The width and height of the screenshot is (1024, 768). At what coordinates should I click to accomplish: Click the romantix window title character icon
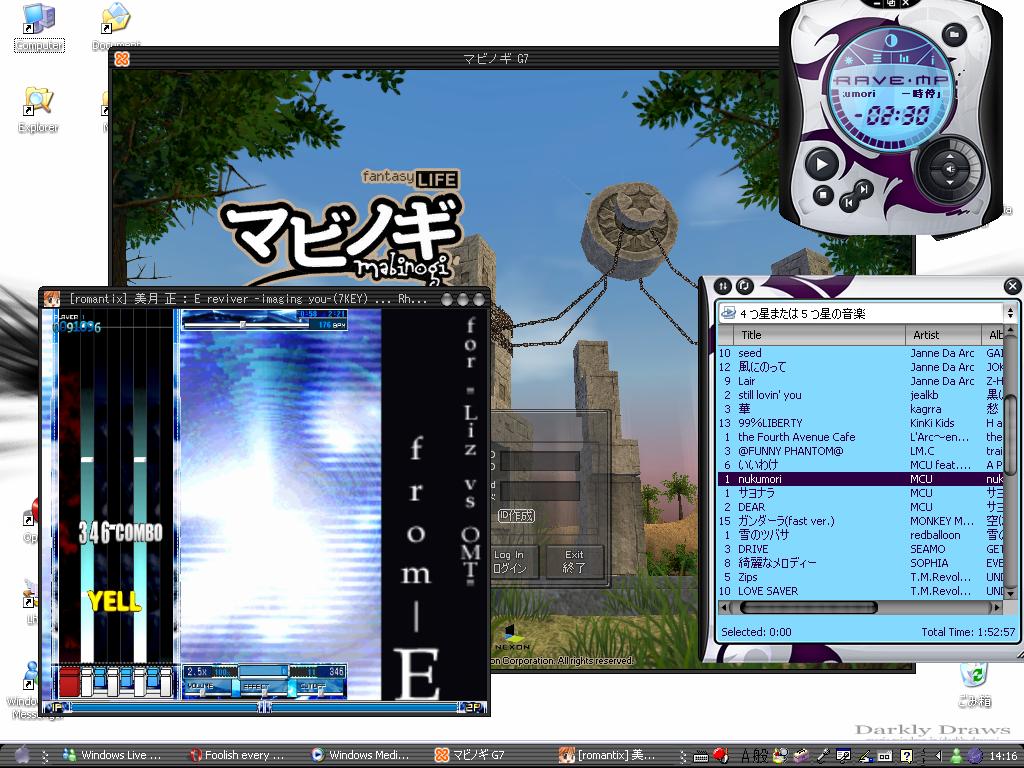[52, 299]
